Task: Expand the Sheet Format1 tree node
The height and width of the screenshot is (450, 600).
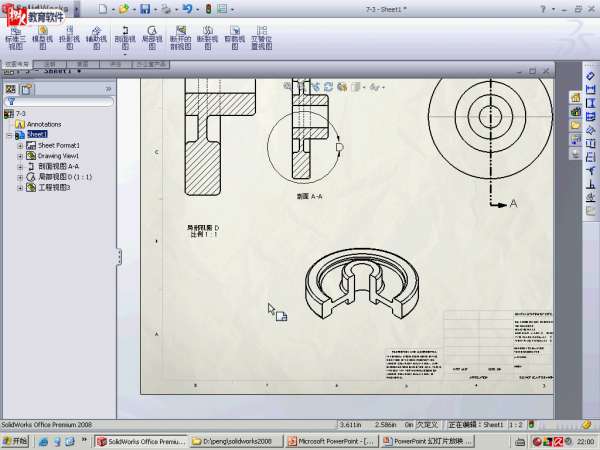Action: [x=20, y=145]
